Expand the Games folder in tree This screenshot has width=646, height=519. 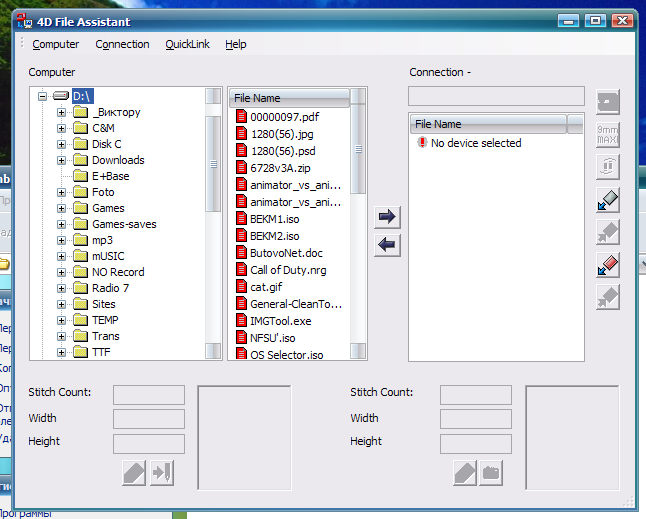tap(61, 208)
